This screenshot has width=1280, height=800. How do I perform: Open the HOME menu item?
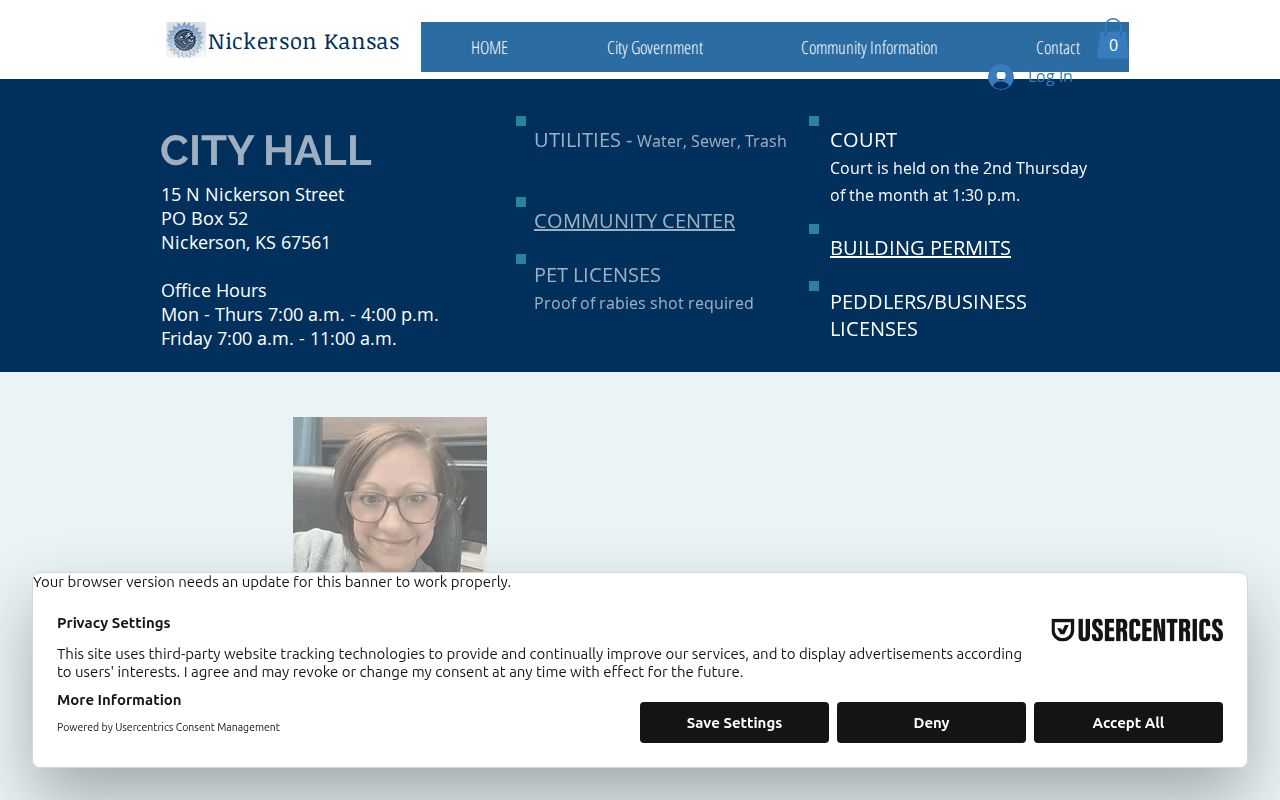489,47
